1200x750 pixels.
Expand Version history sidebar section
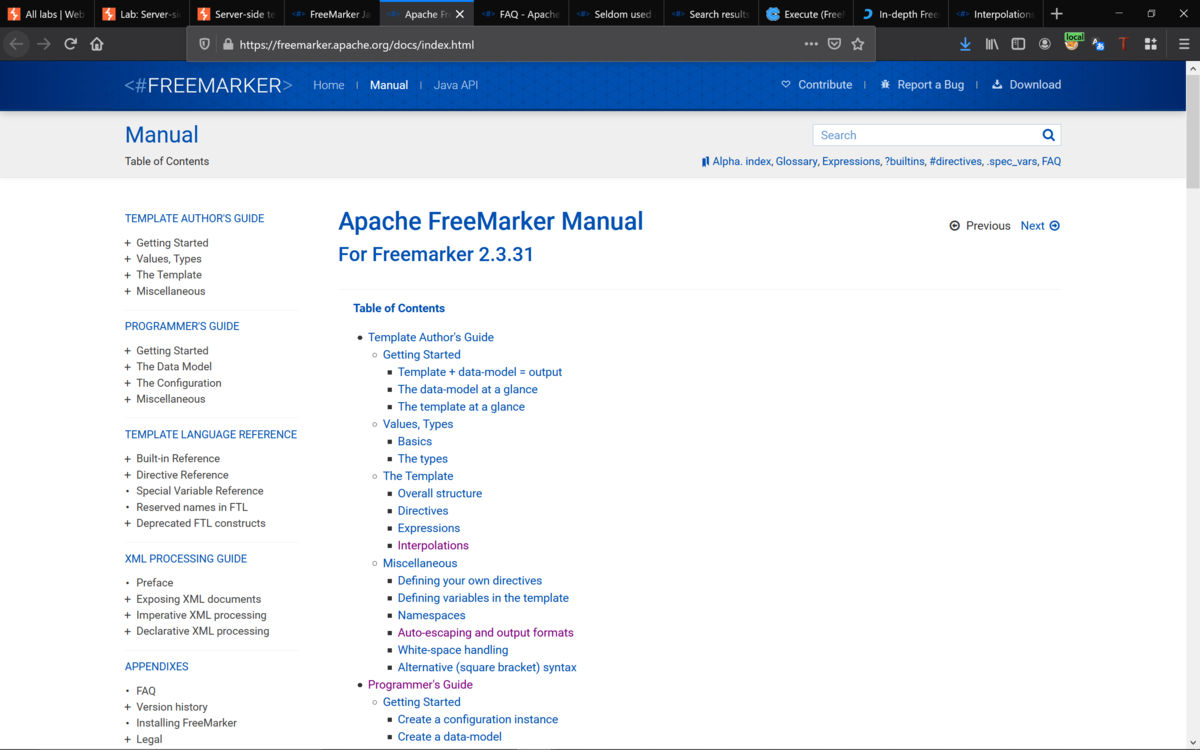coord(128,707)
